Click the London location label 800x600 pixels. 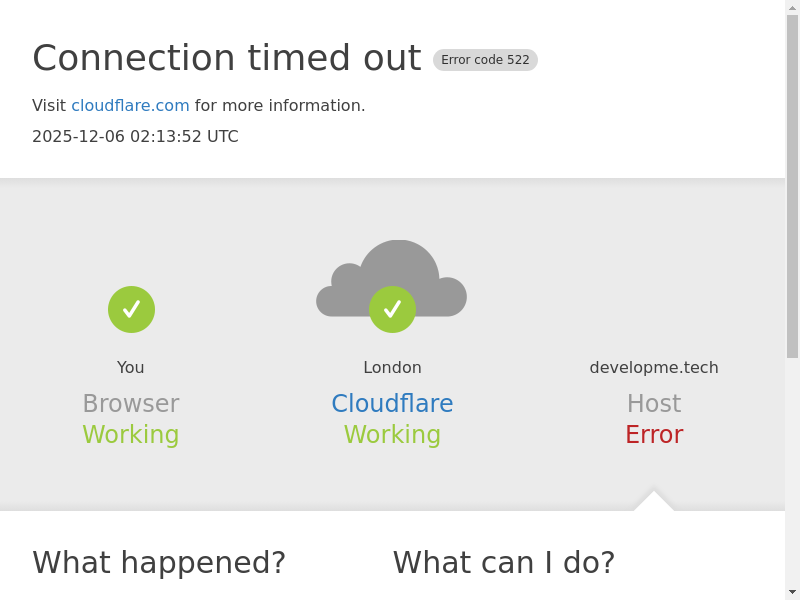[x=392, y=368]
